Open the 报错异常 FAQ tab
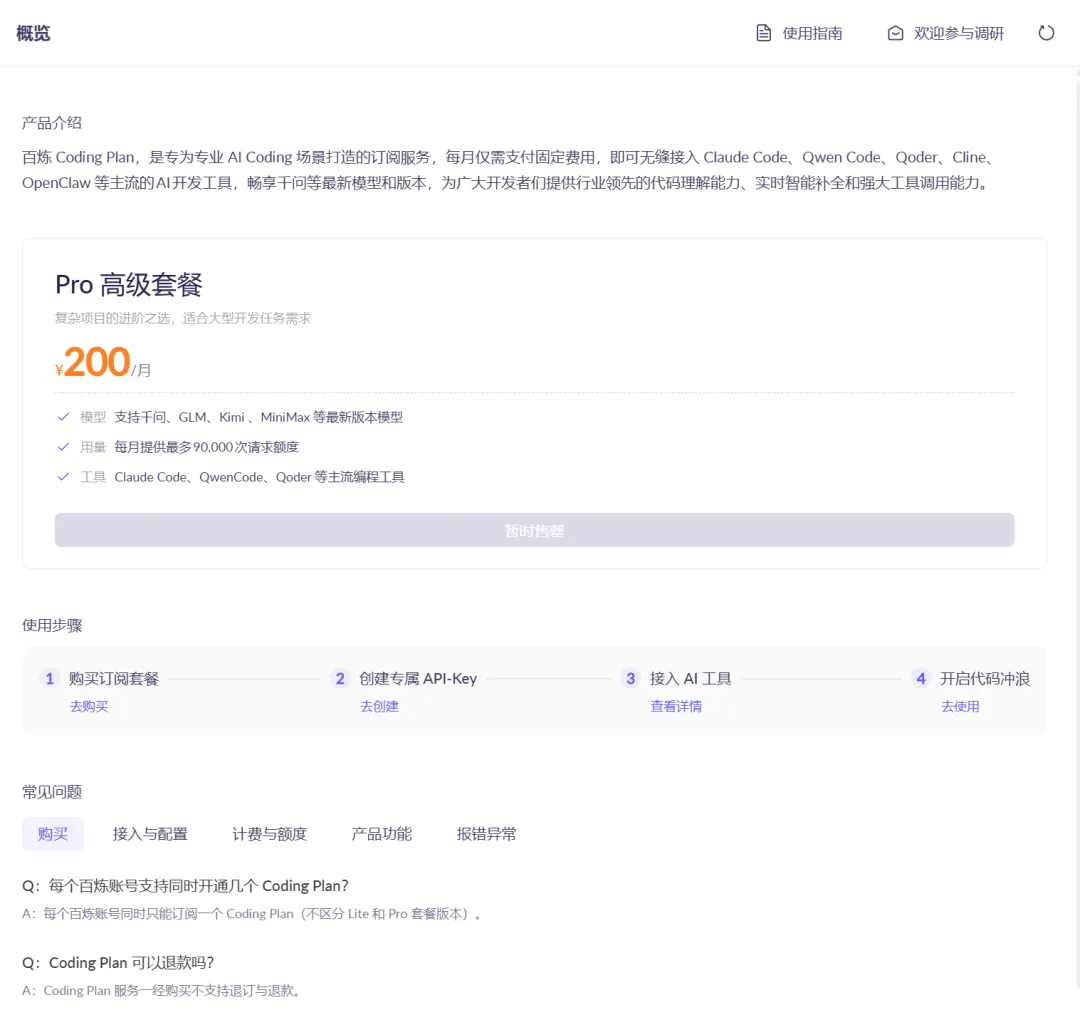Screen dimensions: 1080x1015 coord(486,833)
